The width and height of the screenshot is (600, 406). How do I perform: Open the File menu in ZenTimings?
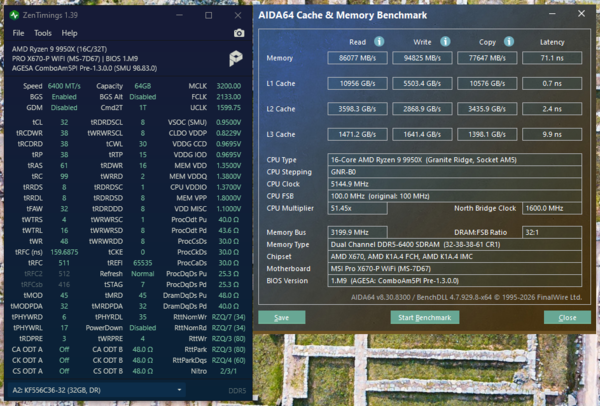click(18, 33)
